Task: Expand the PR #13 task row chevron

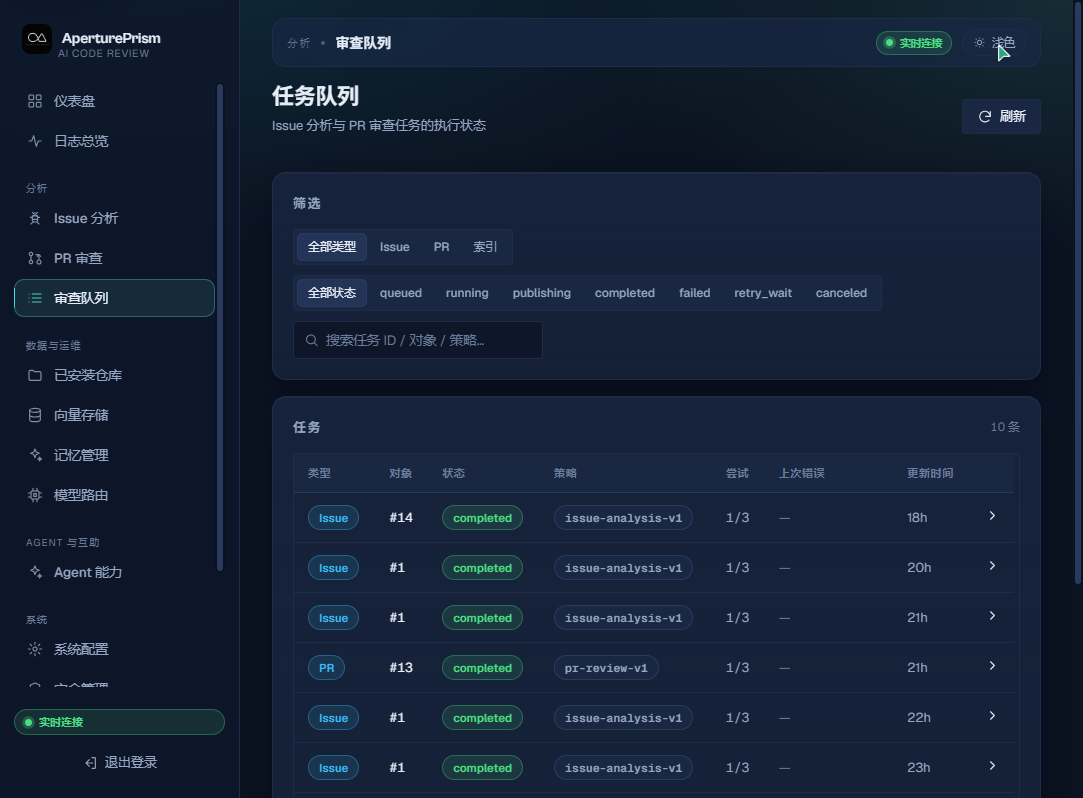Action: click(992, 666)
